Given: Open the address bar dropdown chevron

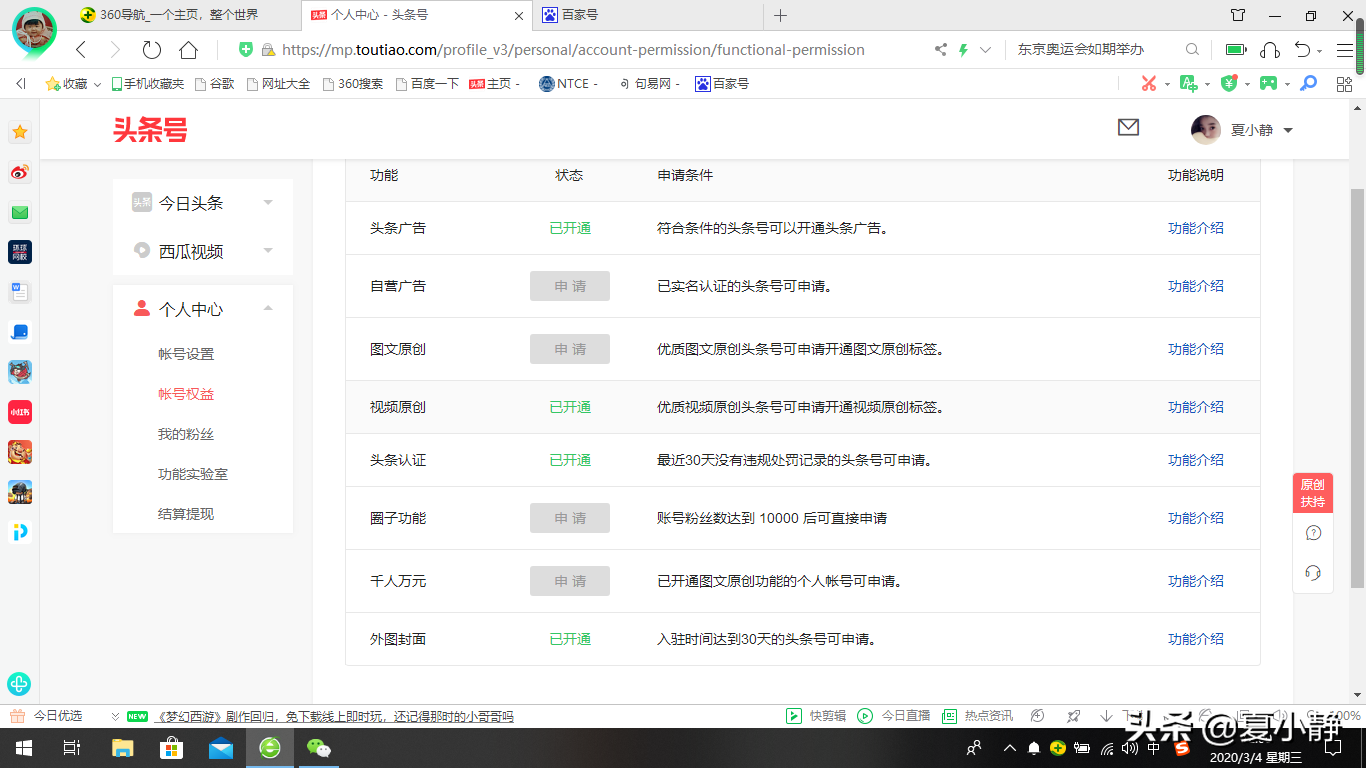Looking at the screenshot, I should [986, 49].
